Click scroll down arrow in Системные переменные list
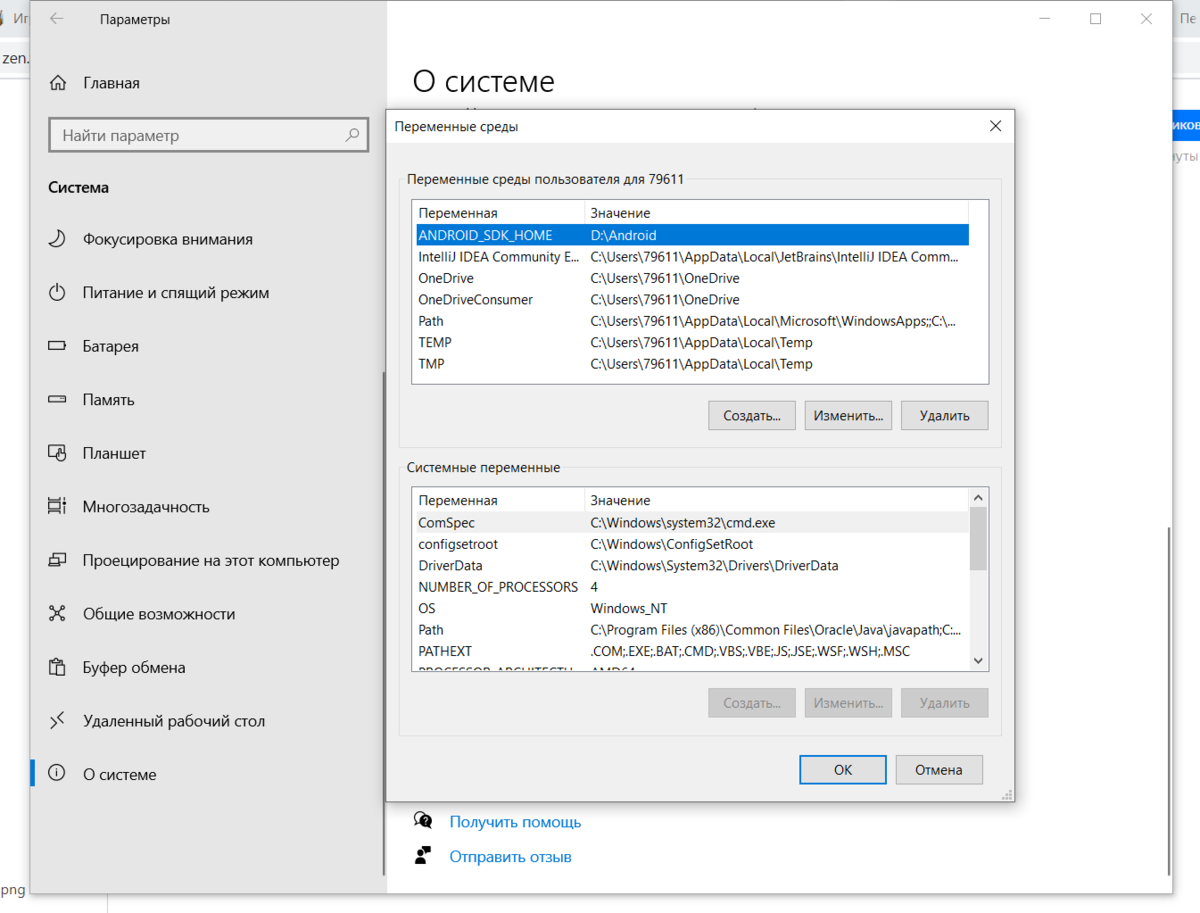 click(978, 661)
